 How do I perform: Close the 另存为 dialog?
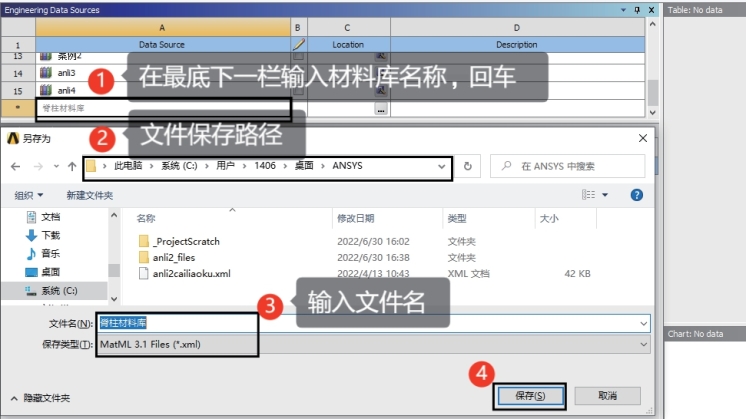coord(643,138)
